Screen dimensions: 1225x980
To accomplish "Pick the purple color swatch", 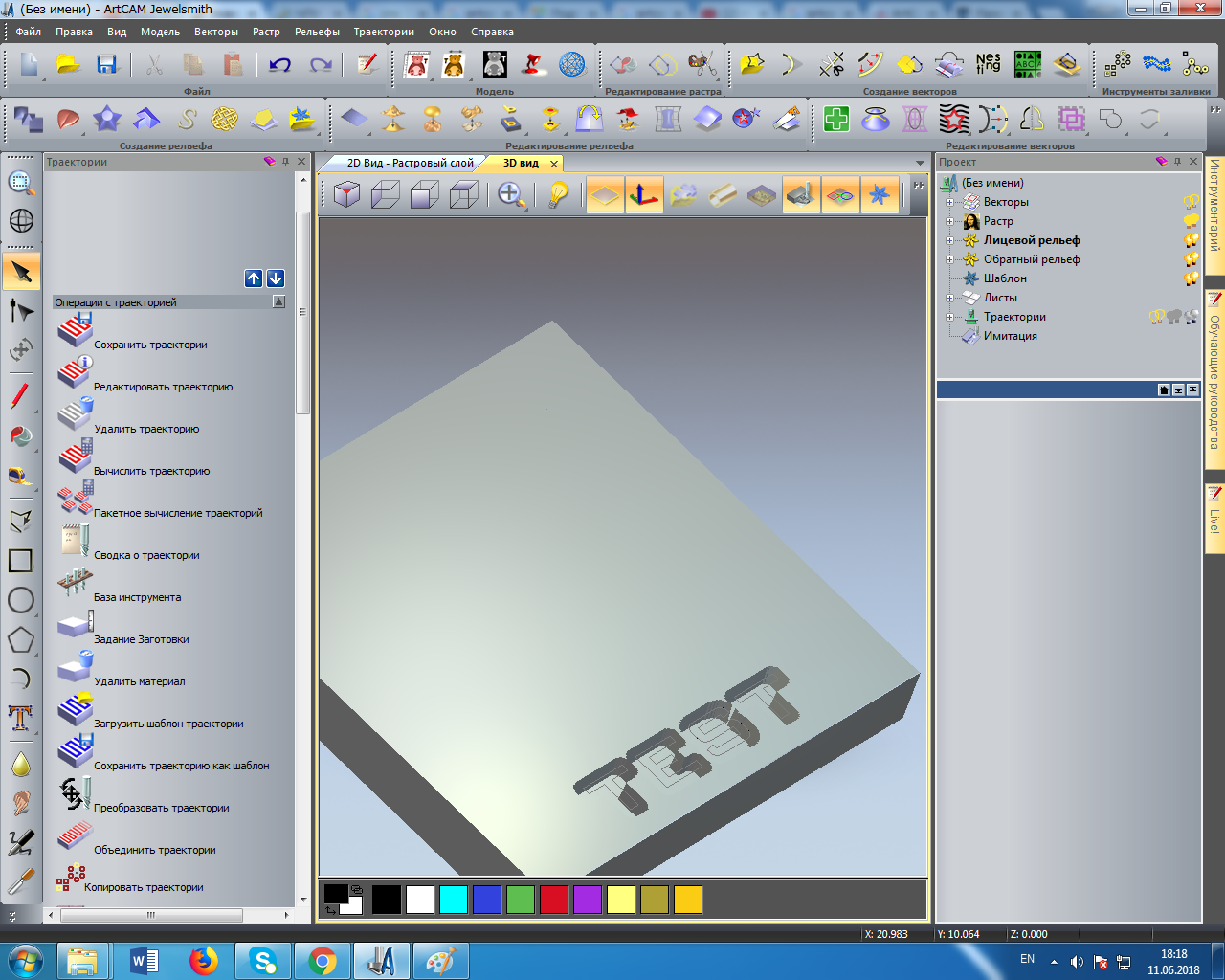I will [588, 900].
